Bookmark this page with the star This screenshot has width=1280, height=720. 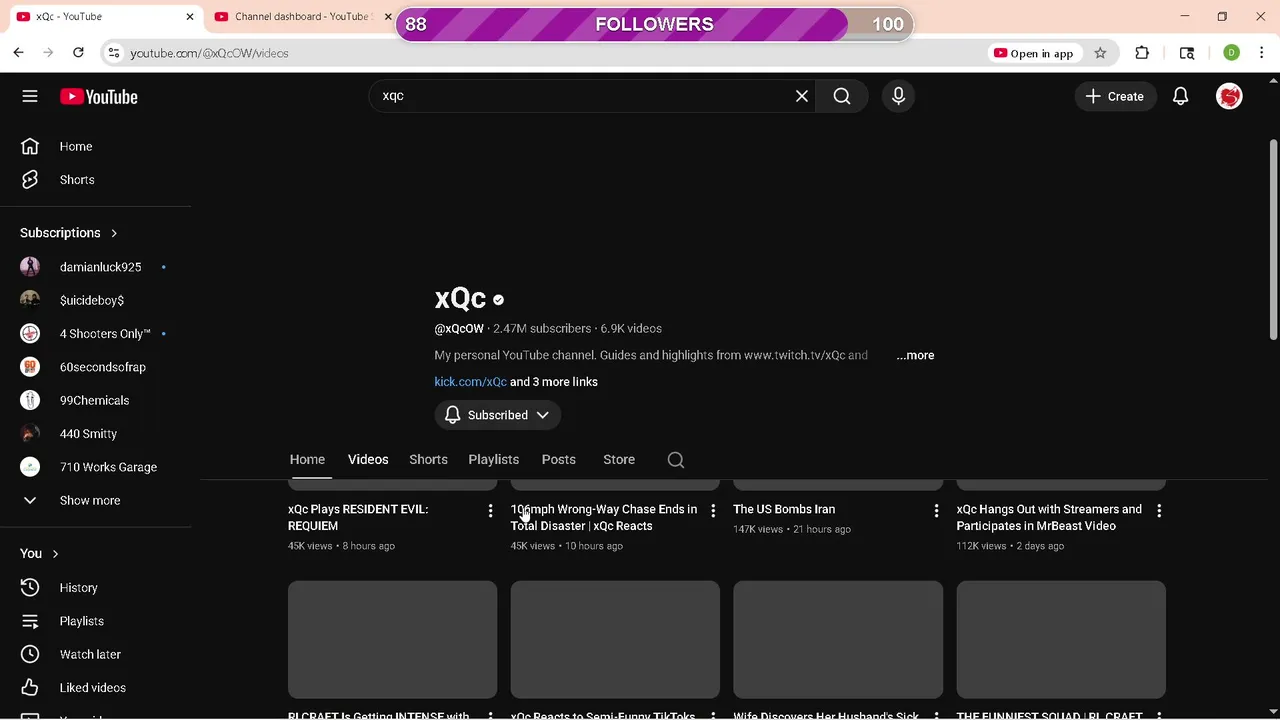[x=1100, y=53]
